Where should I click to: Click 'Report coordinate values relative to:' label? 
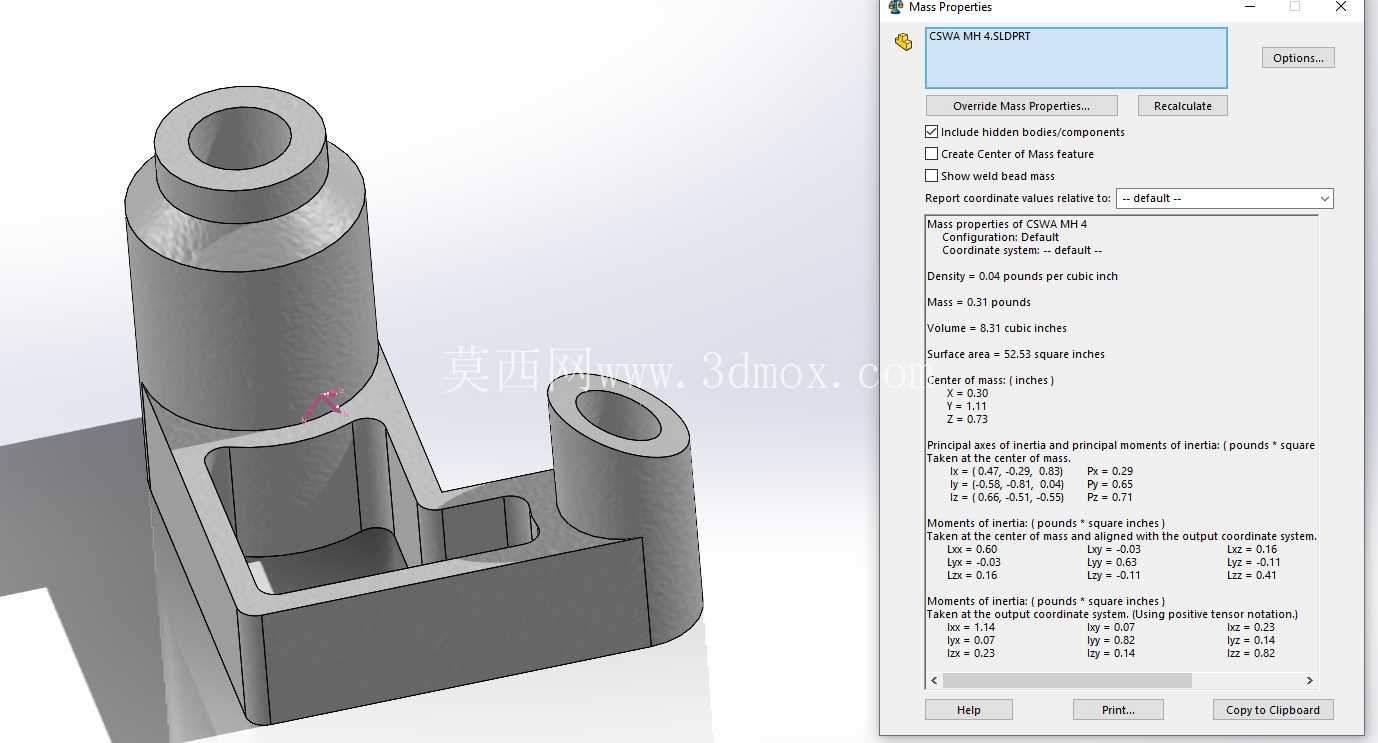click(1017, 198)
